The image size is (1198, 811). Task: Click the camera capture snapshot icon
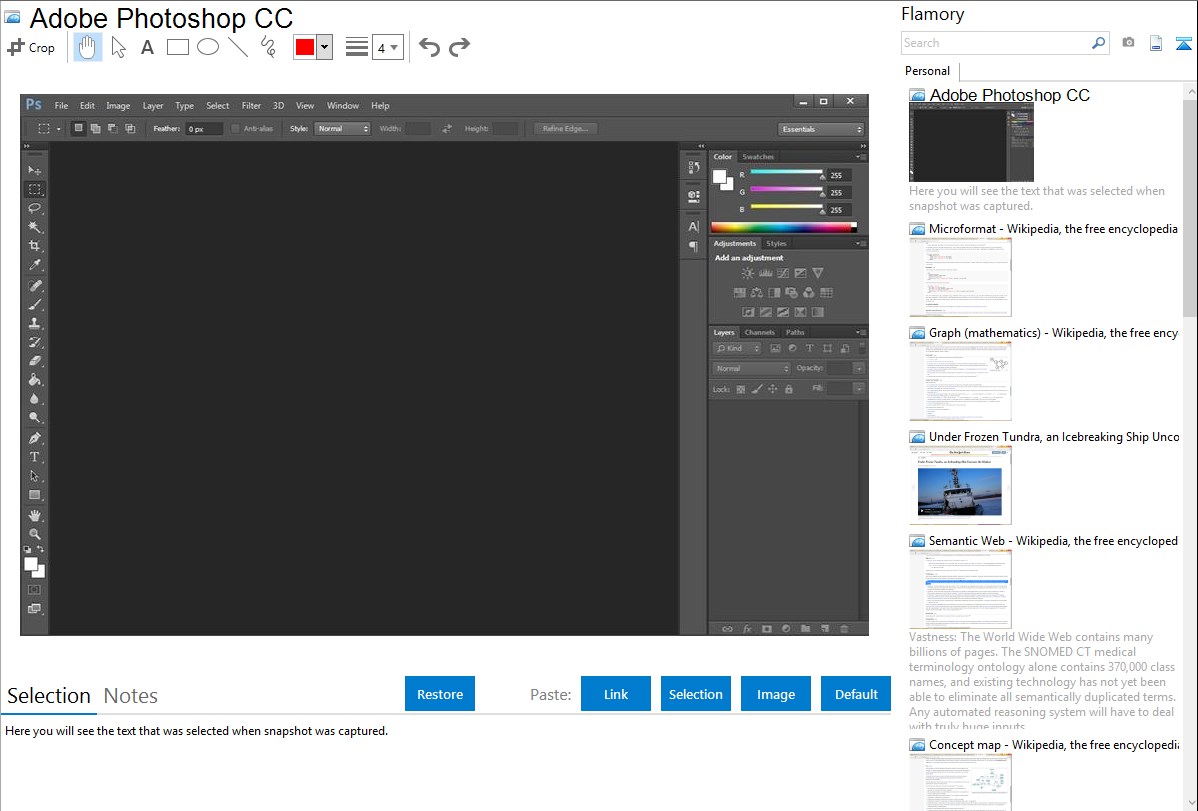coord(1128,43)
